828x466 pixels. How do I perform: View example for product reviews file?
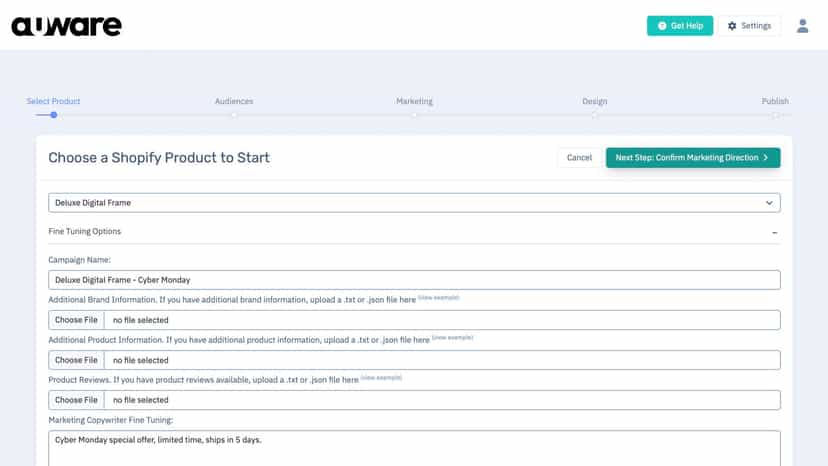pos(381,377)
